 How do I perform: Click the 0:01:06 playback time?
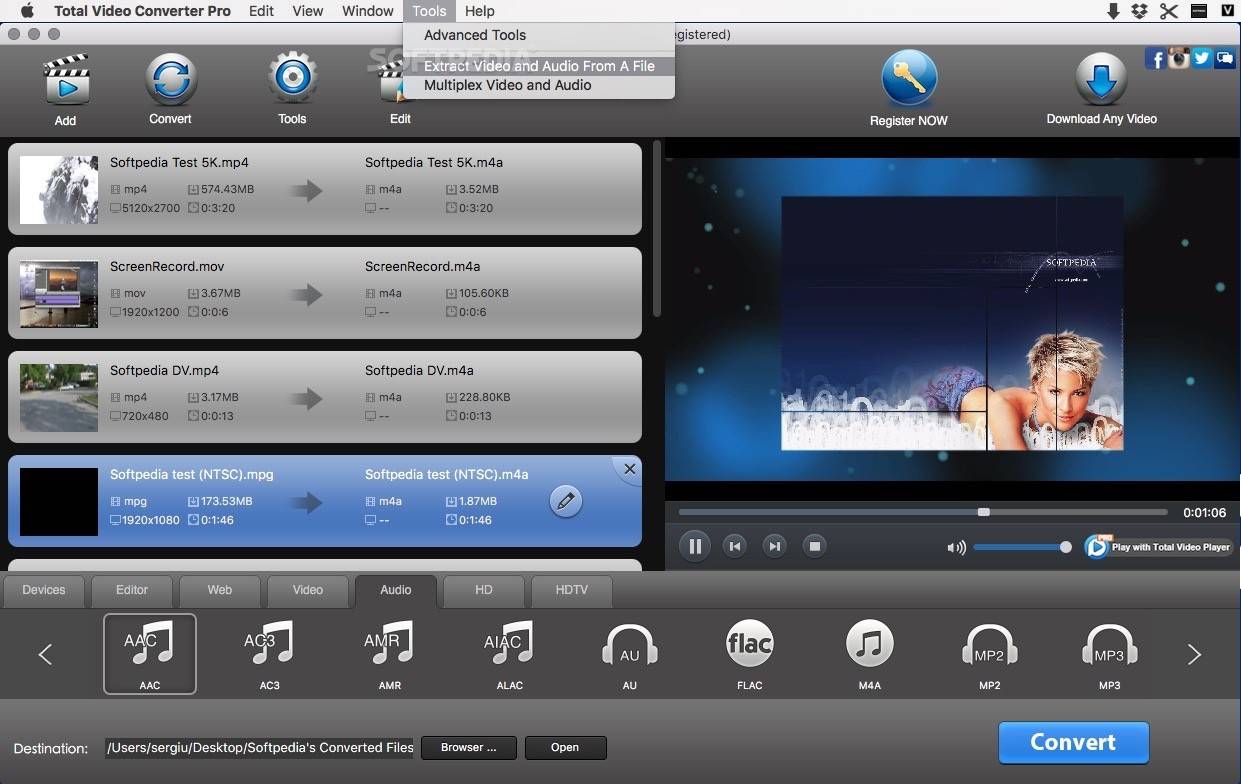pyautogui.click(x=1204, y=512)
